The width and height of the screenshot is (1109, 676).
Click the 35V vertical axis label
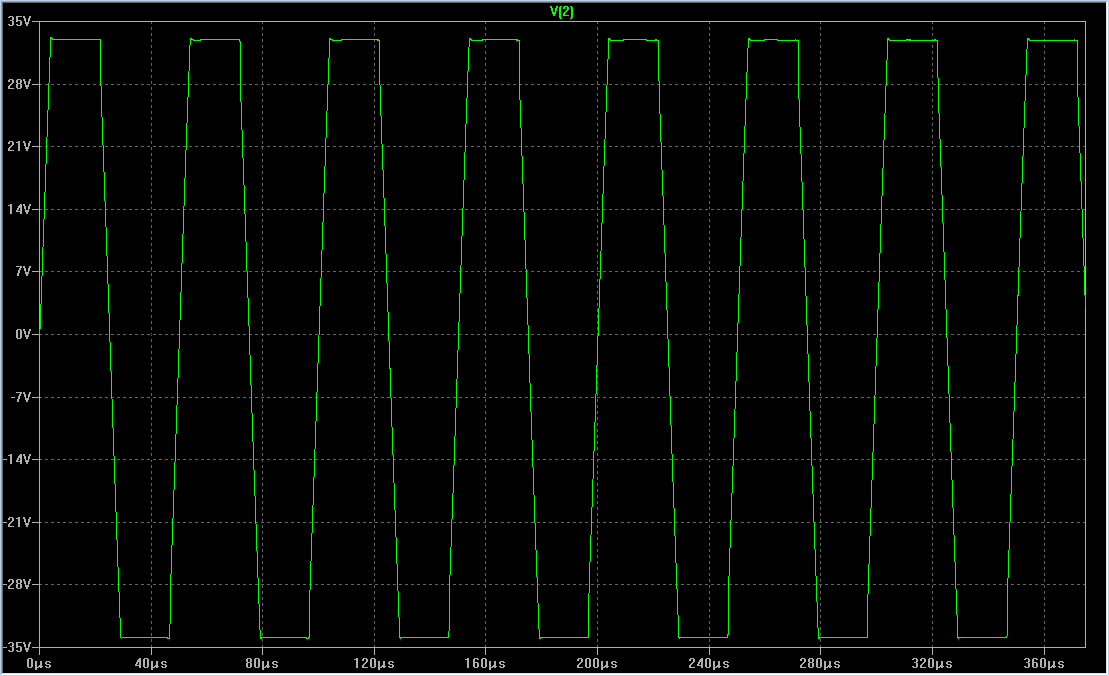click(19, 22)
